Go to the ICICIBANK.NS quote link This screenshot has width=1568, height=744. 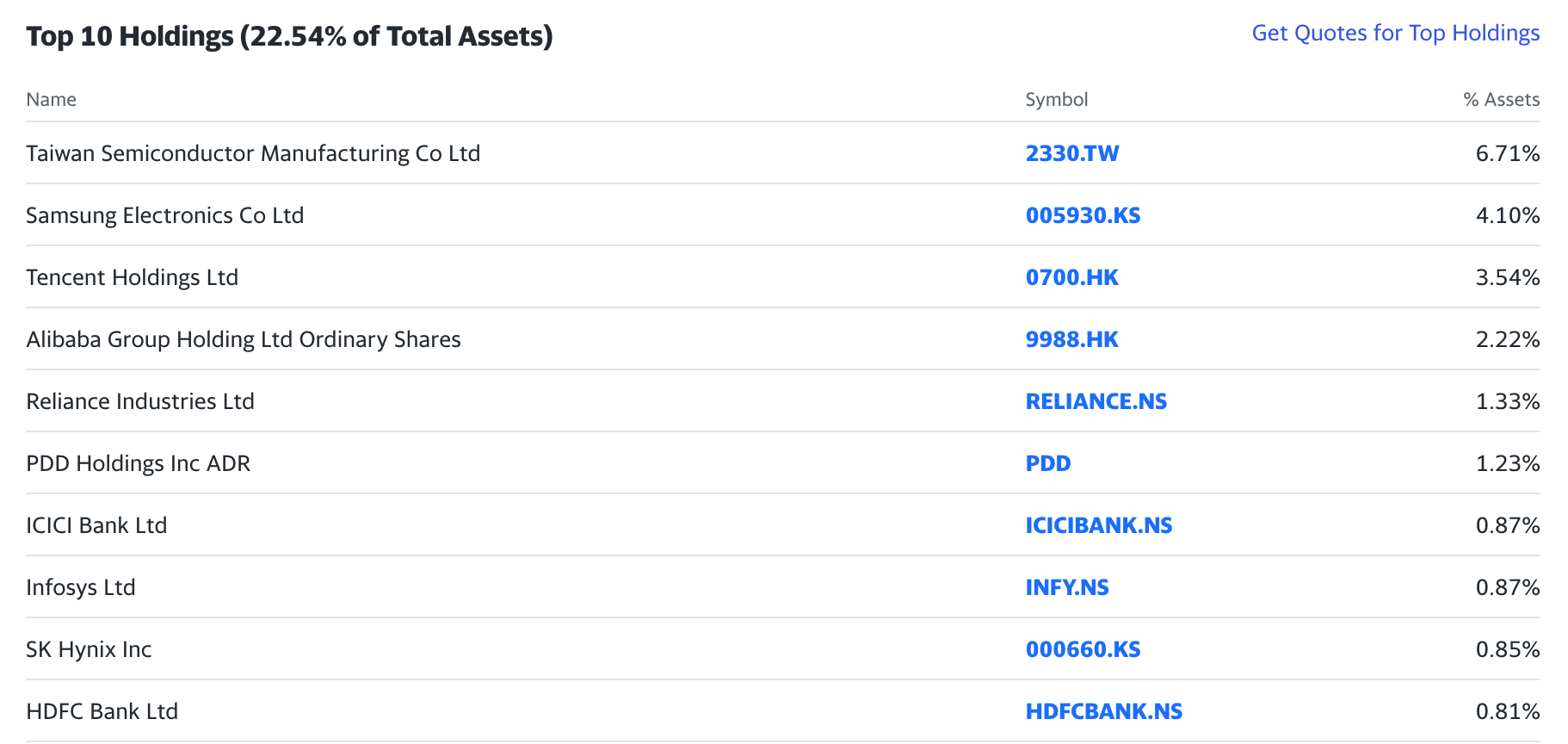1098,525
